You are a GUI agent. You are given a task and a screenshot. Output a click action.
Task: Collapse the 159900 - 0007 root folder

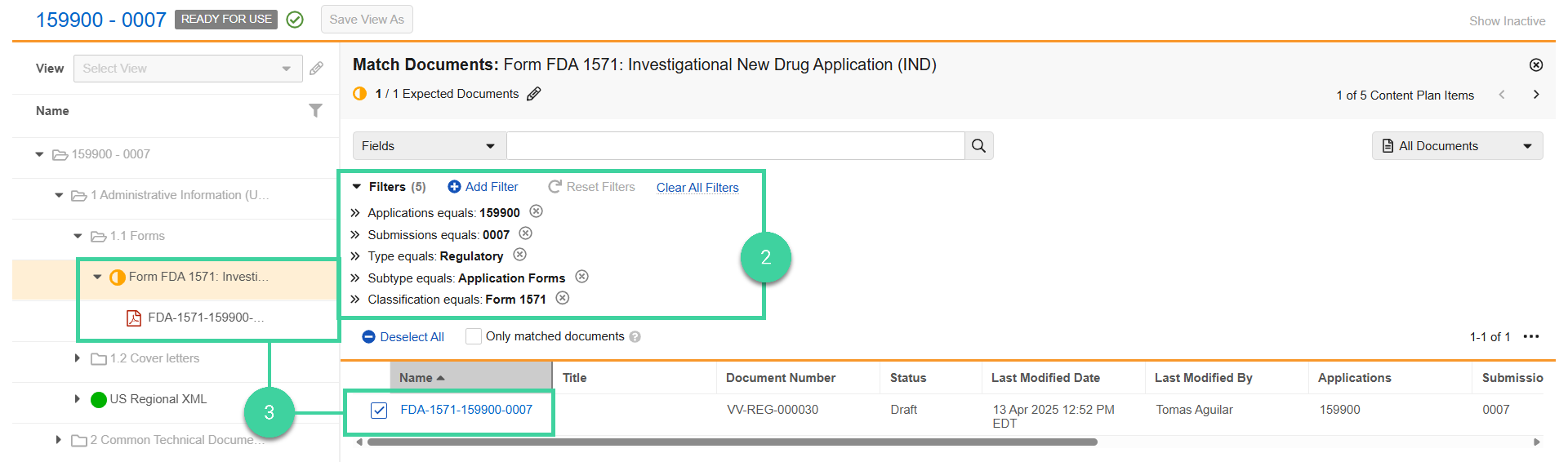pyautogui.click(x=39, y=154)
